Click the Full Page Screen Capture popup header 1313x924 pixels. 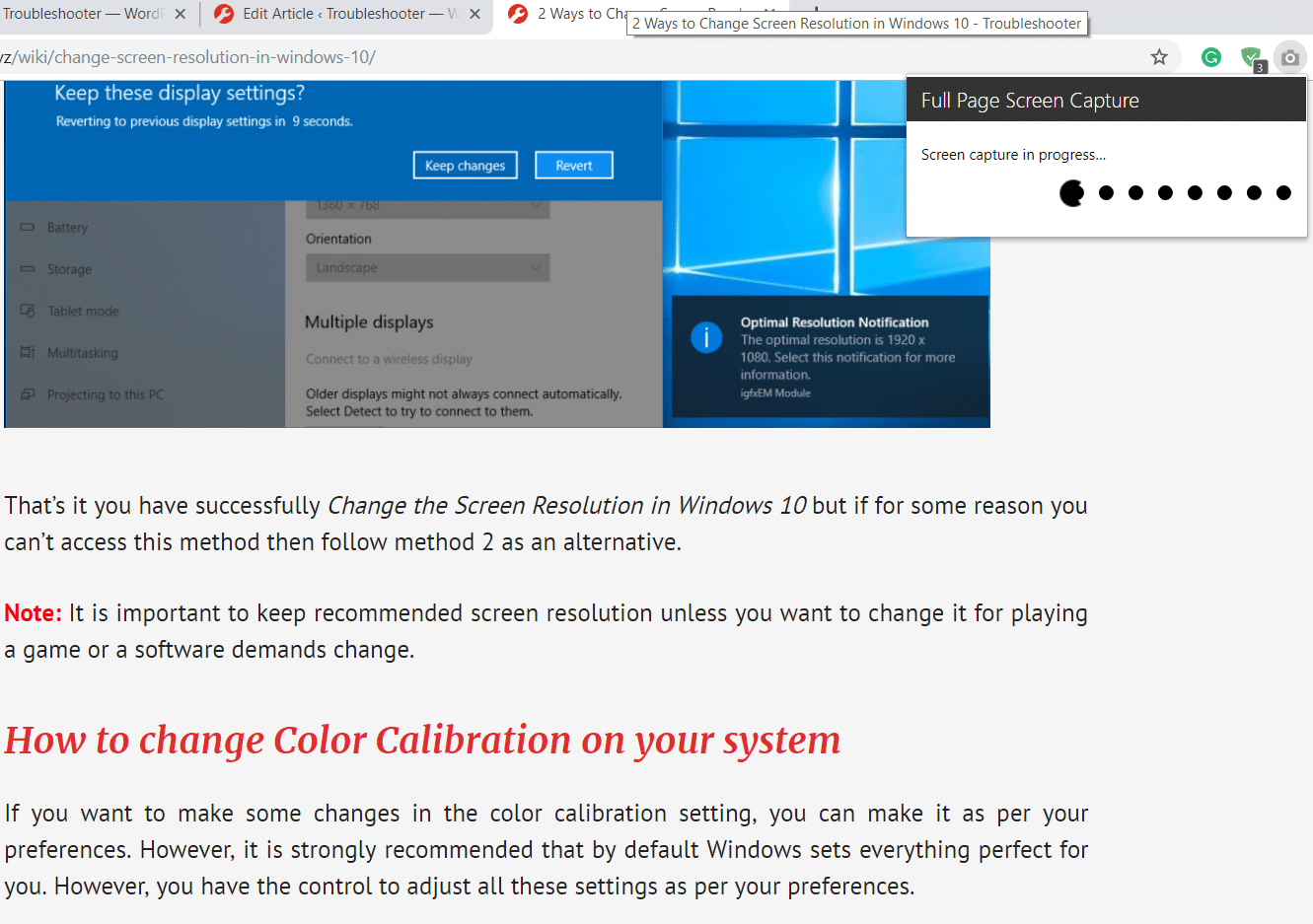click(1107, 100)
